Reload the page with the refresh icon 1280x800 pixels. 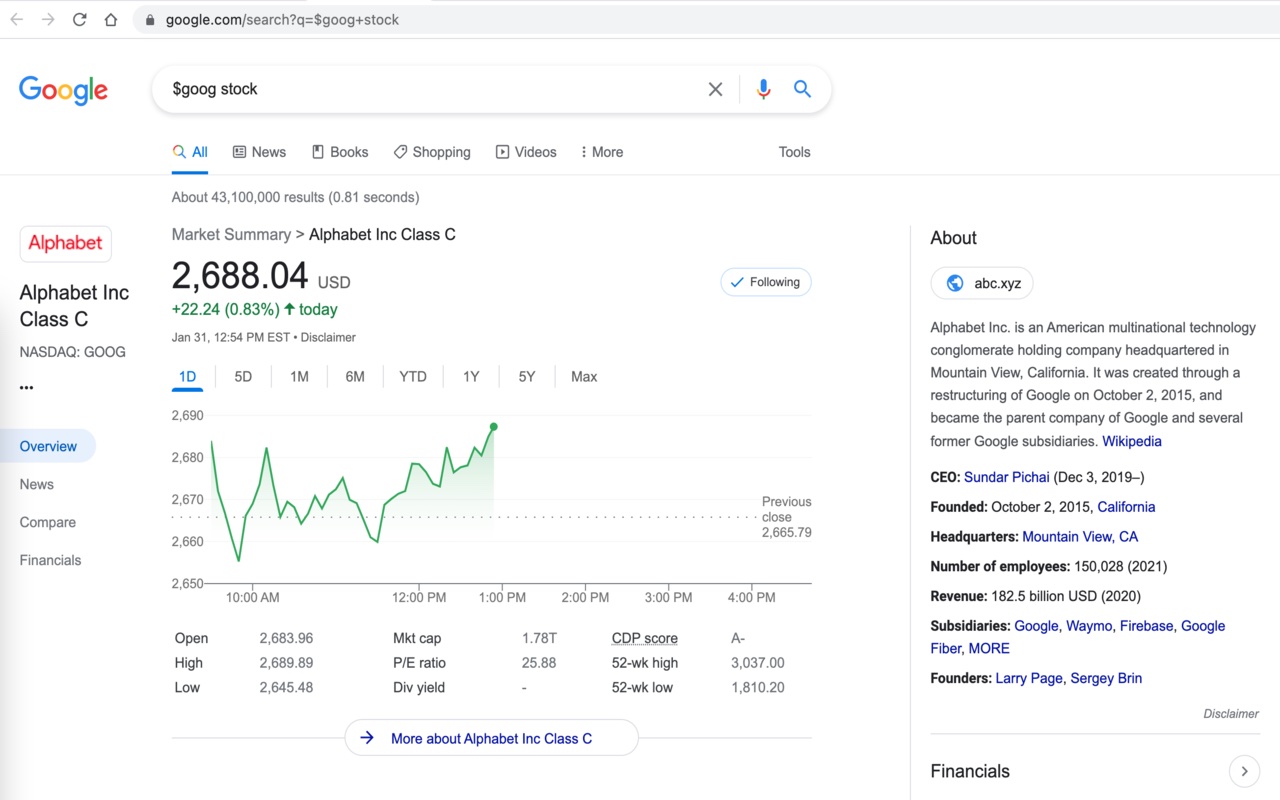tap(79, 19)
